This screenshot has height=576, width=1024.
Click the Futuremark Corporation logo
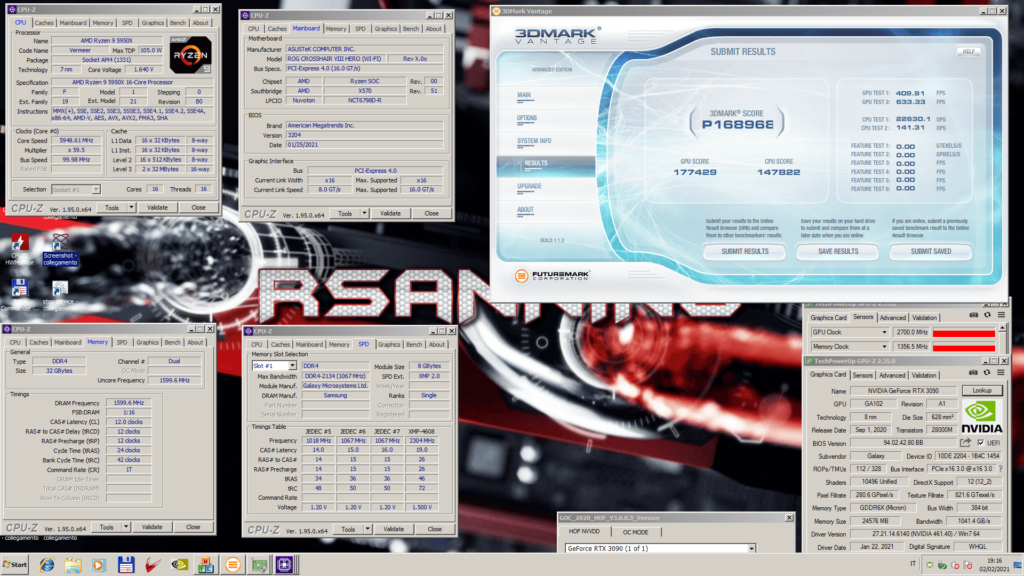552,276
